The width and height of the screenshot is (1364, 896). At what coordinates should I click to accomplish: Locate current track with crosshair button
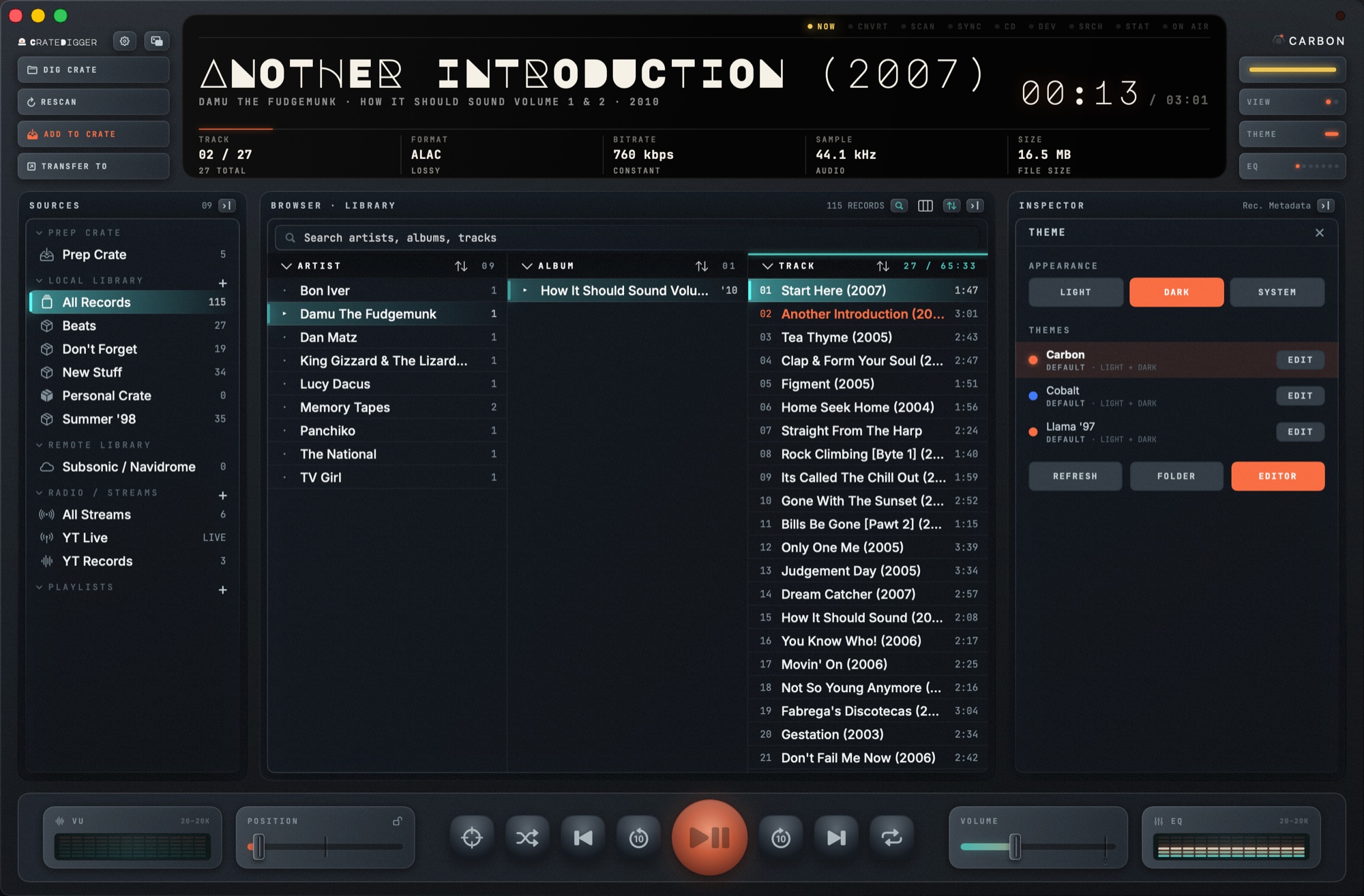coord(472,837)
